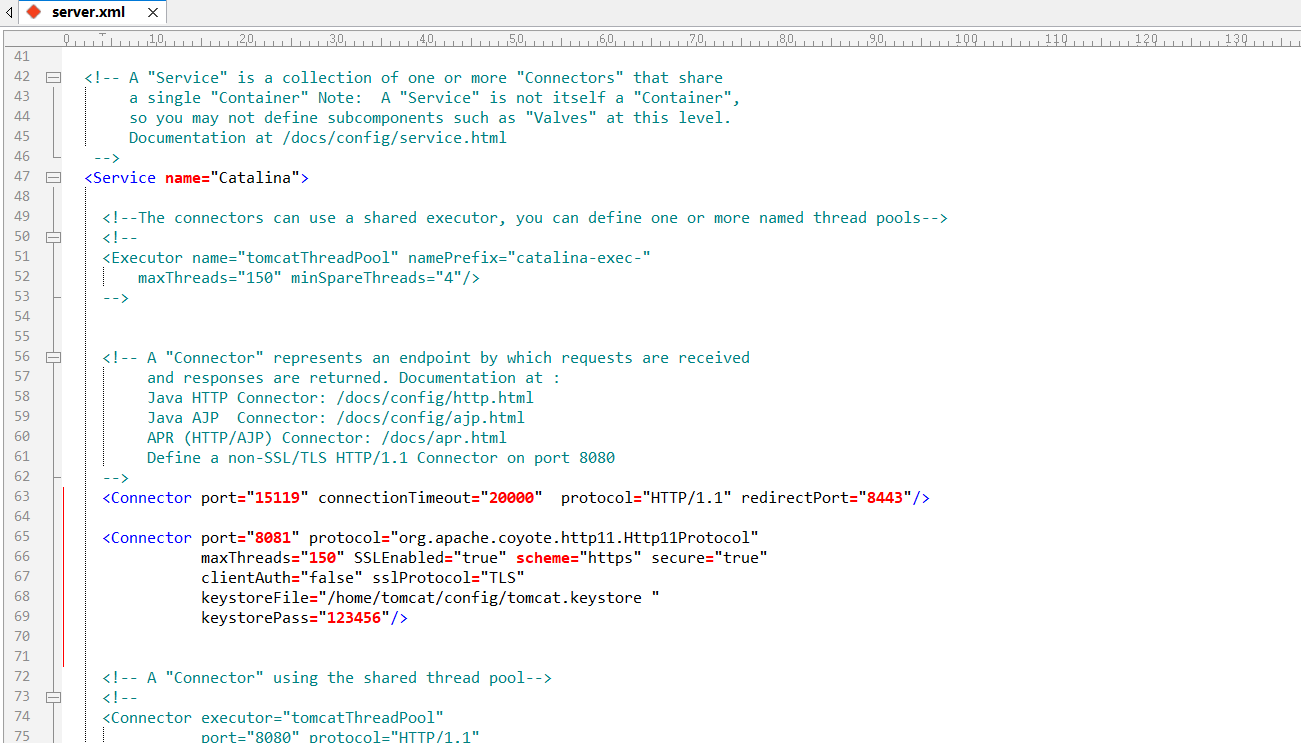The width and height of the screenshot is (1301, 743).
Task: Click the connectionTimeout value "20000"
Action: click(x=511, y=498)
